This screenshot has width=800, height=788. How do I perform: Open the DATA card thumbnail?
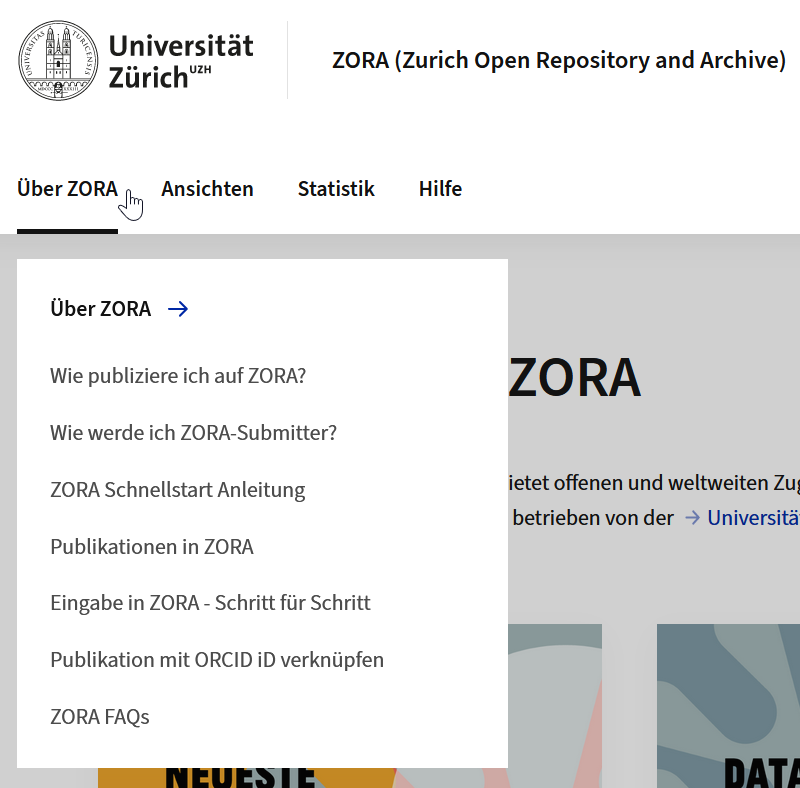tap(728, 706)
